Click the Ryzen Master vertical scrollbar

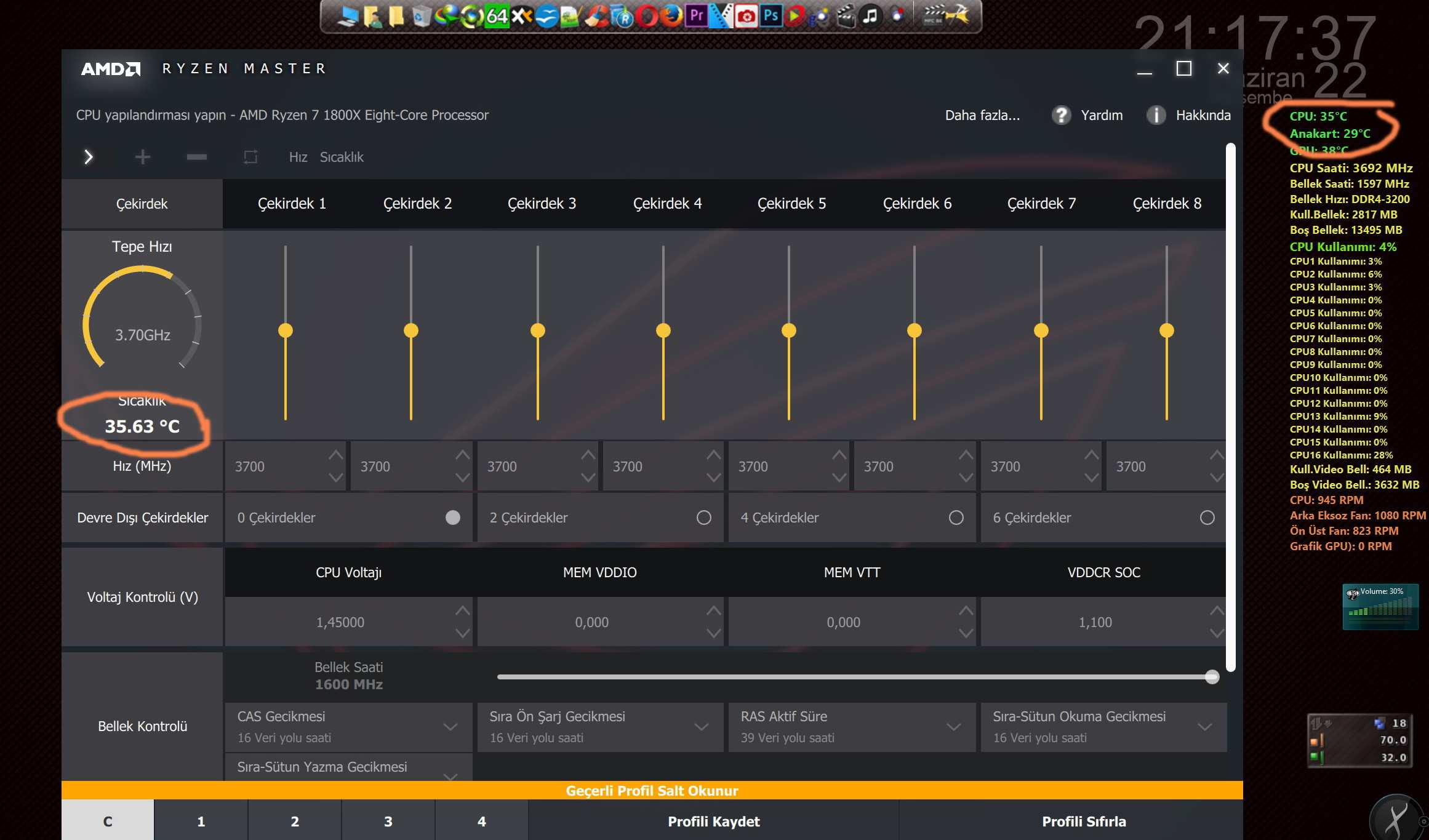[x=1231, y=407]
